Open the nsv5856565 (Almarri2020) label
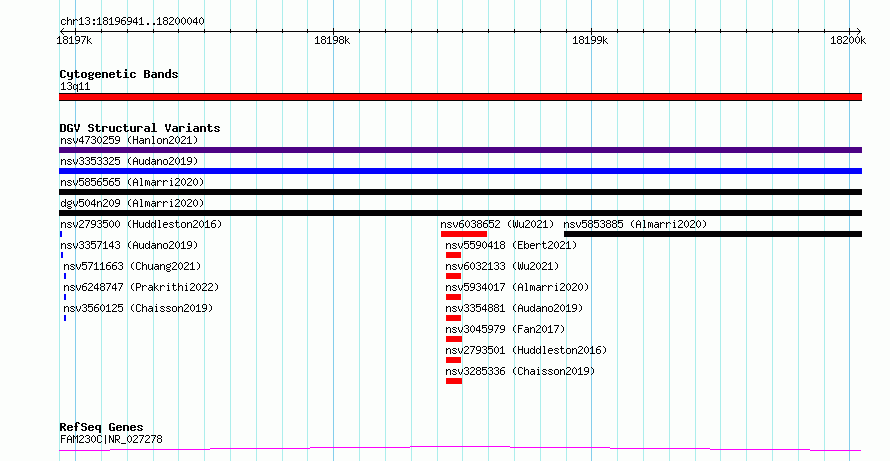Image resolution: width=890 pixels, height=461 pixels. tap(132, 182)
